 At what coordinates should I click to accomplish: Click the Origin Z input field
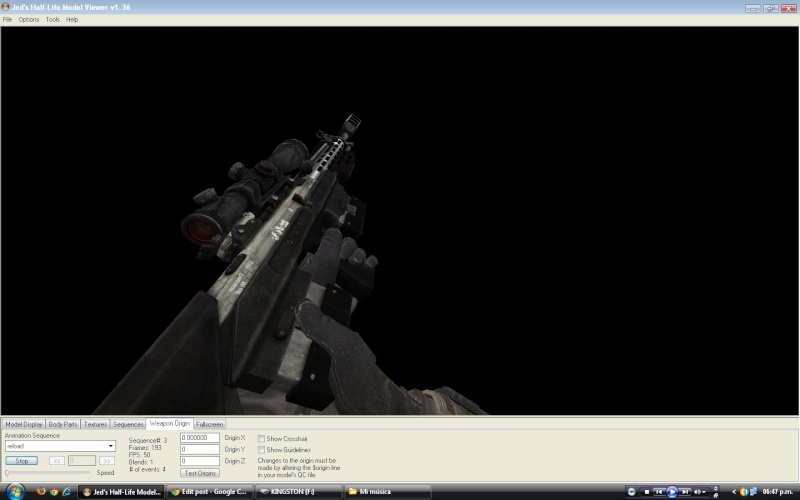pos(199,461)
